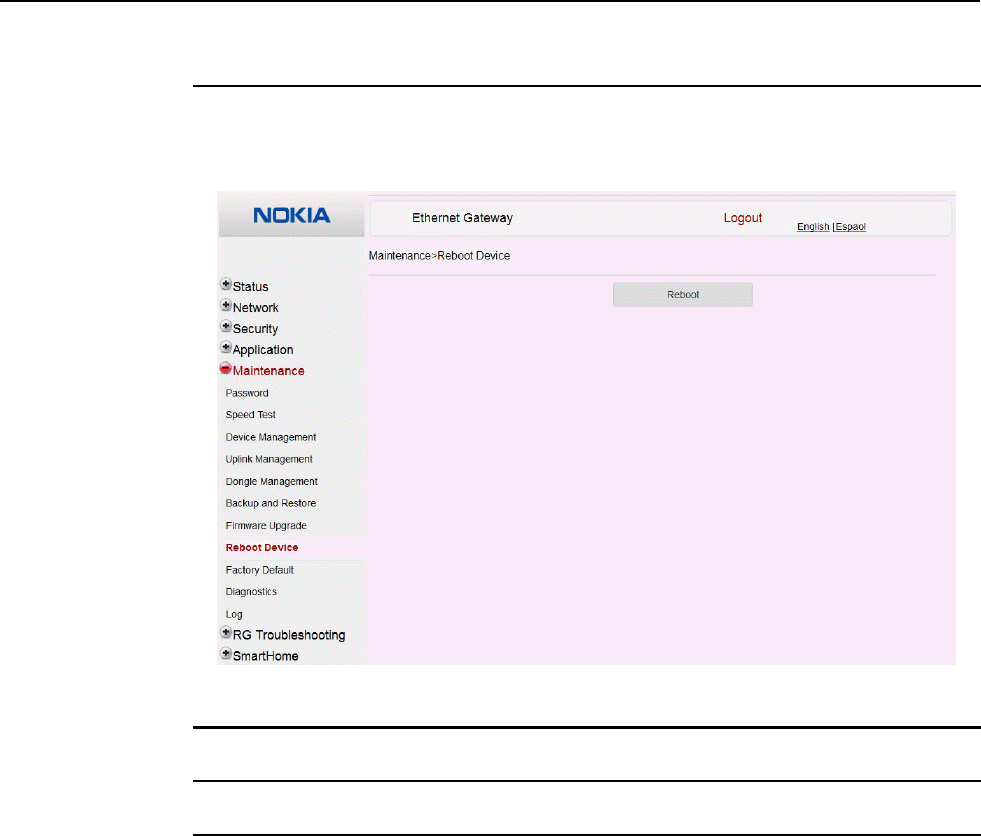981x836 pixels.
Task: Select the Reboot Device item
Action: [262, 548]
